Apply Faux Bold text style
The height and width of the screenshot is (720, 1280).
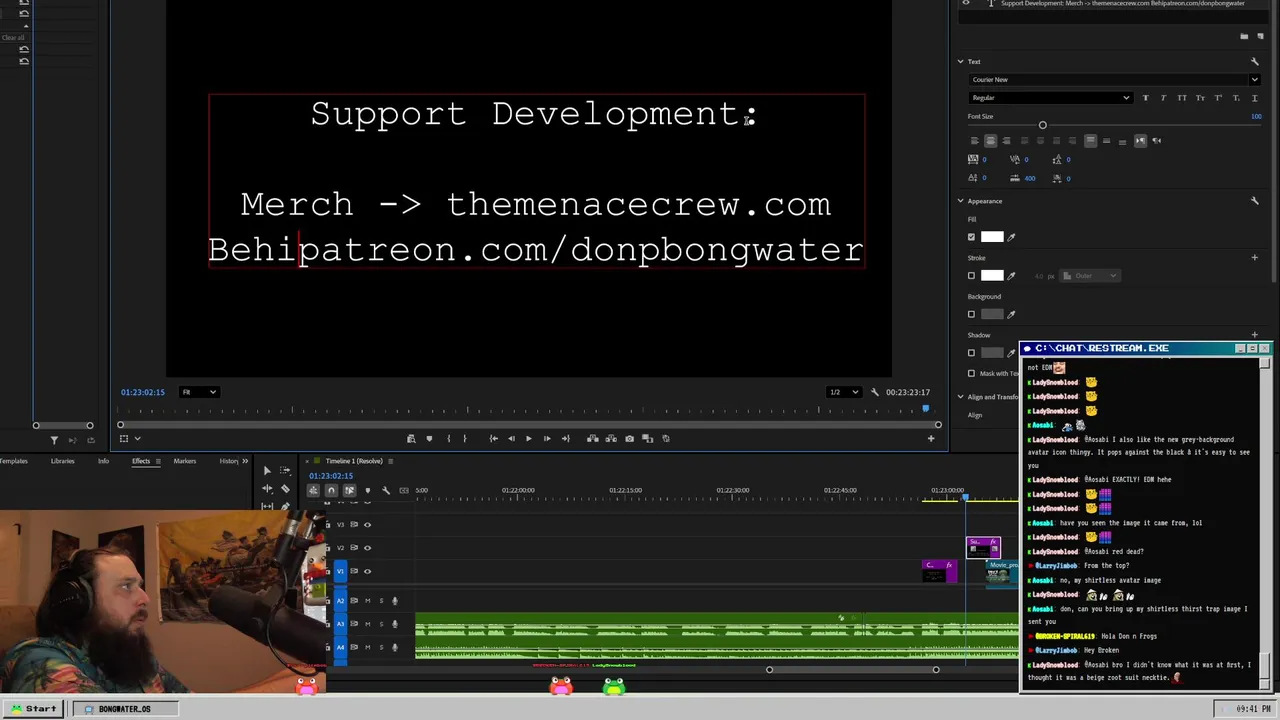[x=1146, y=98]
